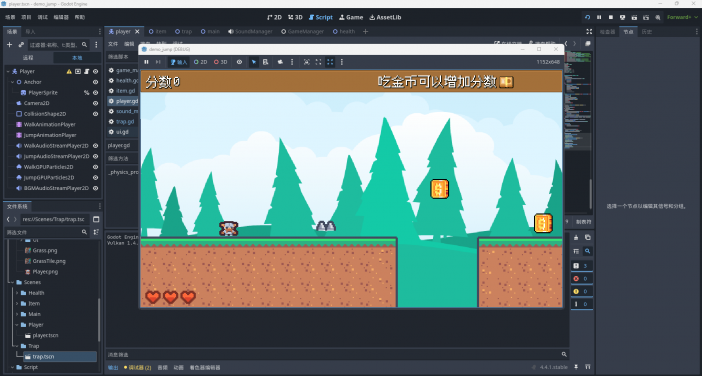Open the Forward+ renderer dropdown

pyautogui.click(x=682, y=17)
